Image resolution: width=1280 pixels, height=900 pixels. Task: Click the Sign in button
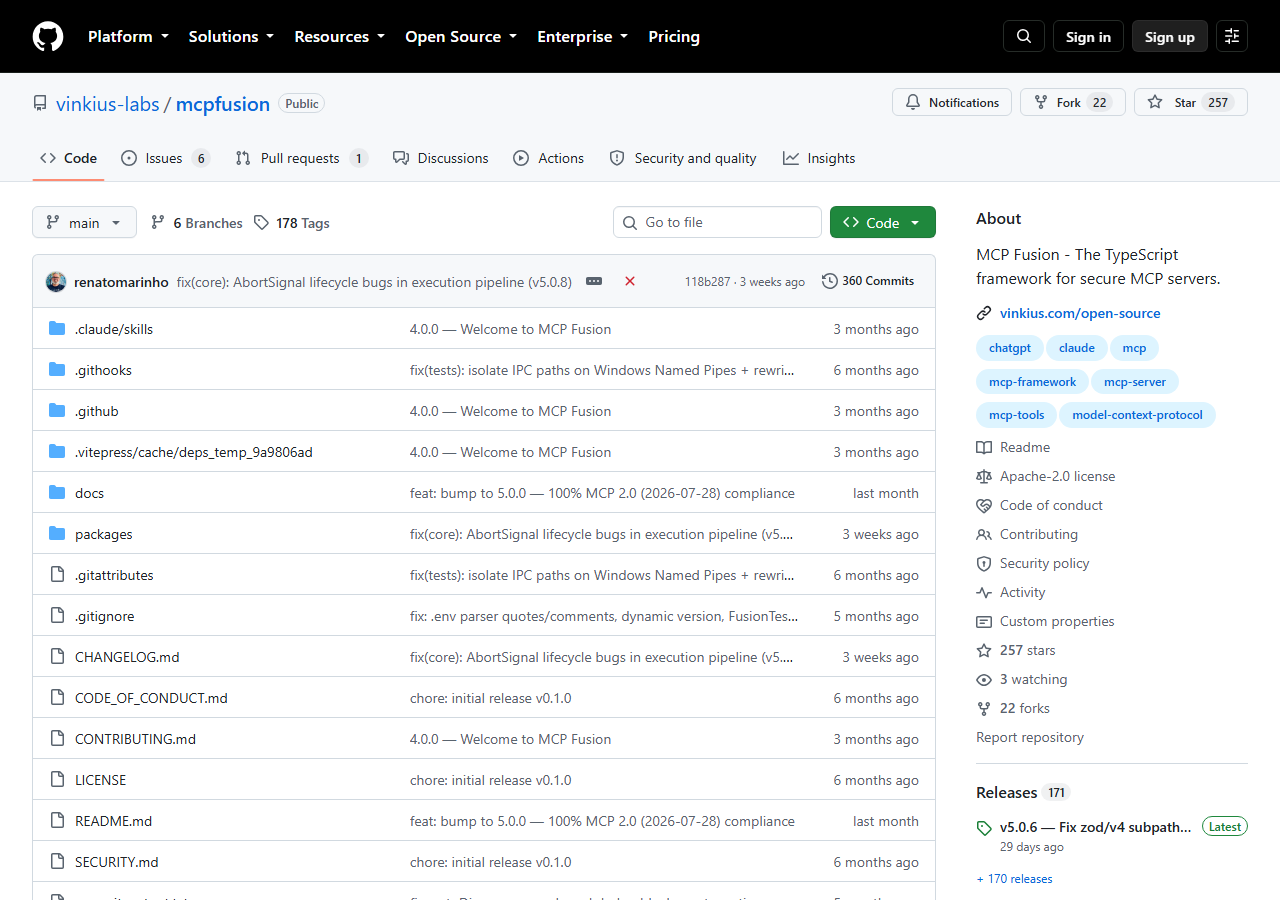(1088, 37)
